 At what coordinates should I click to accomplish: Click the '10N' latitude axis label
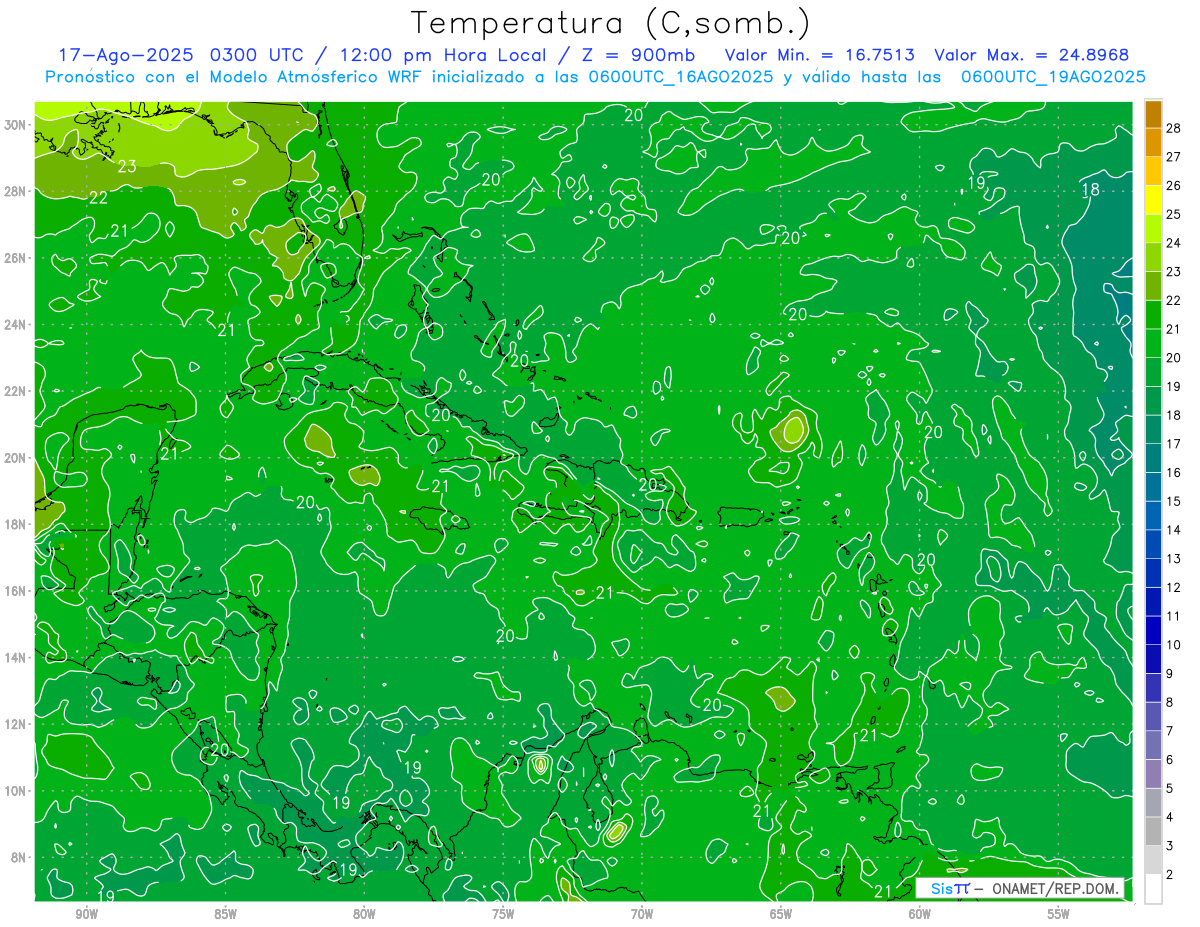(16, 790)
